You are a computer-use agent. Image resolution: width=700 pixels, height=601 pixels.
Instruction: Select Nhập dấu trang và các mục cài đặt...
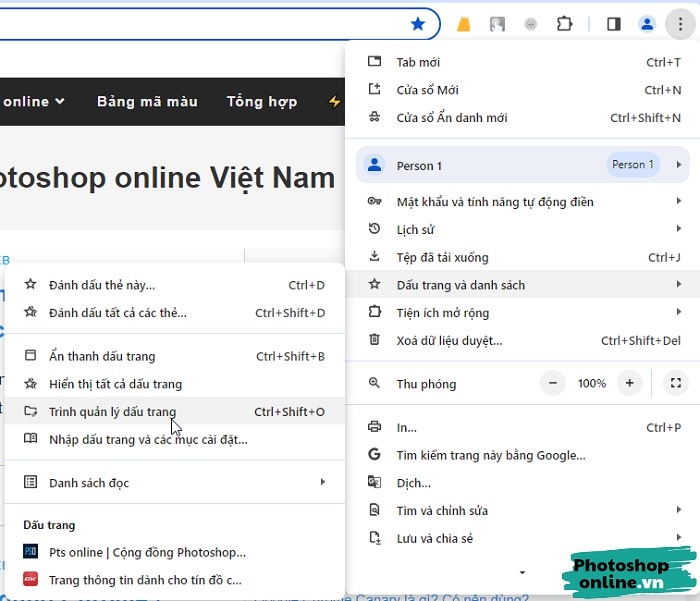175,439
